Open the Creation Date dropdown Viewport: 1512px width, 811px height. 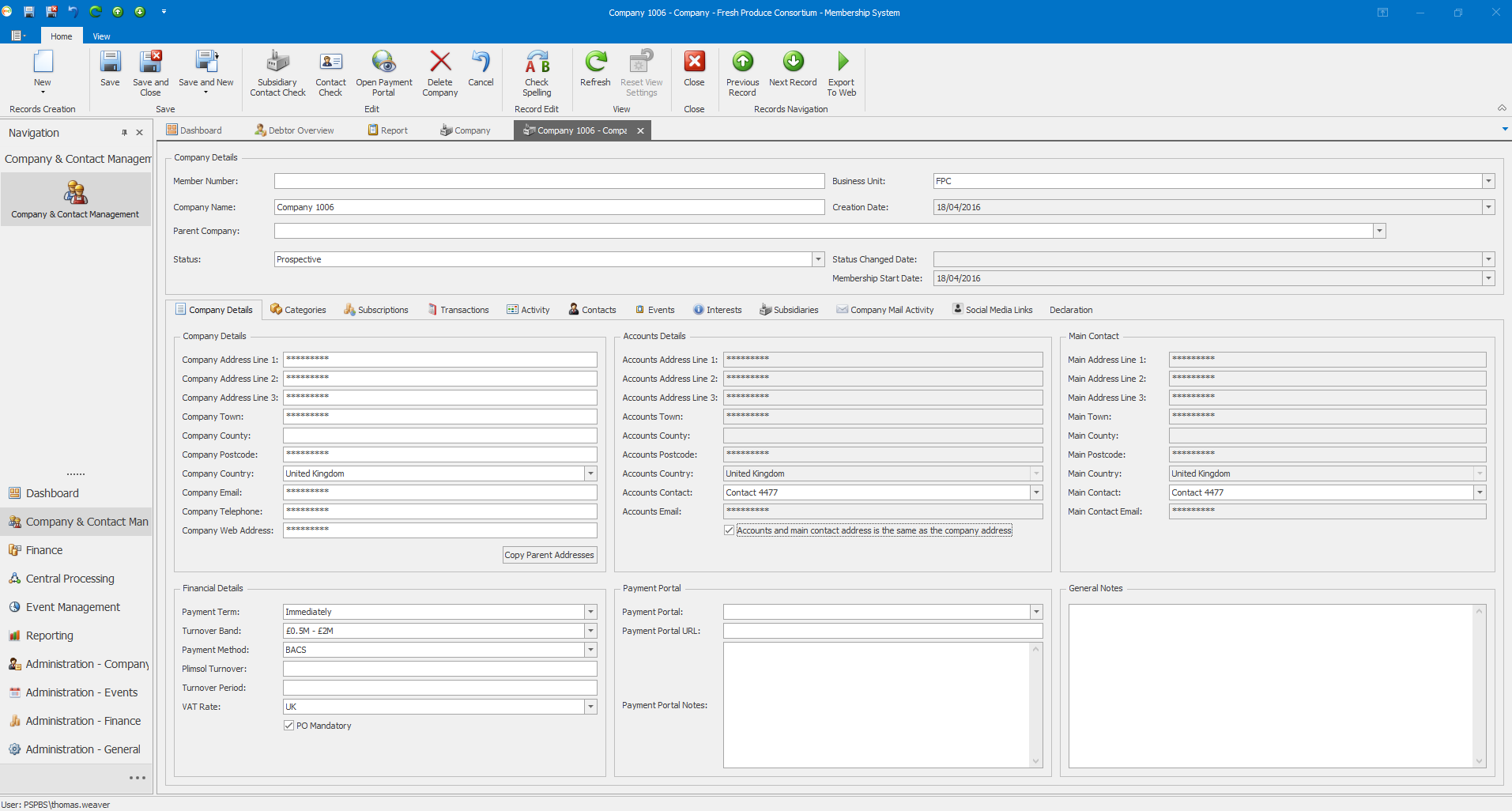click(x=1488, y=207)
